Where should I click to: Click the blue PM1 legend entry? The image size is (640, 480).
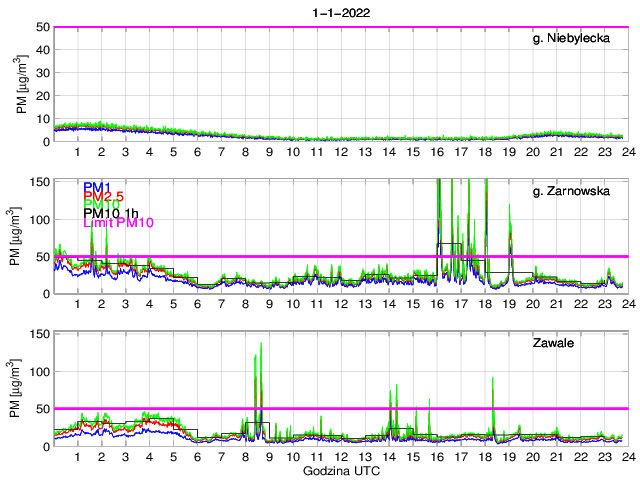97,187
